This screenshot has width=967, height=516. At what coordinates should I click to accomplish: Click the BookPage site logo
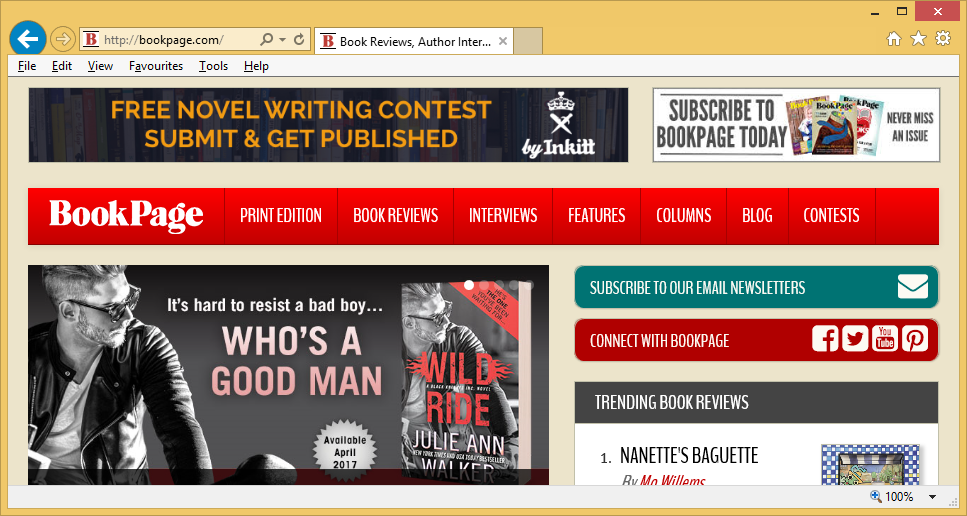(126, 215)
